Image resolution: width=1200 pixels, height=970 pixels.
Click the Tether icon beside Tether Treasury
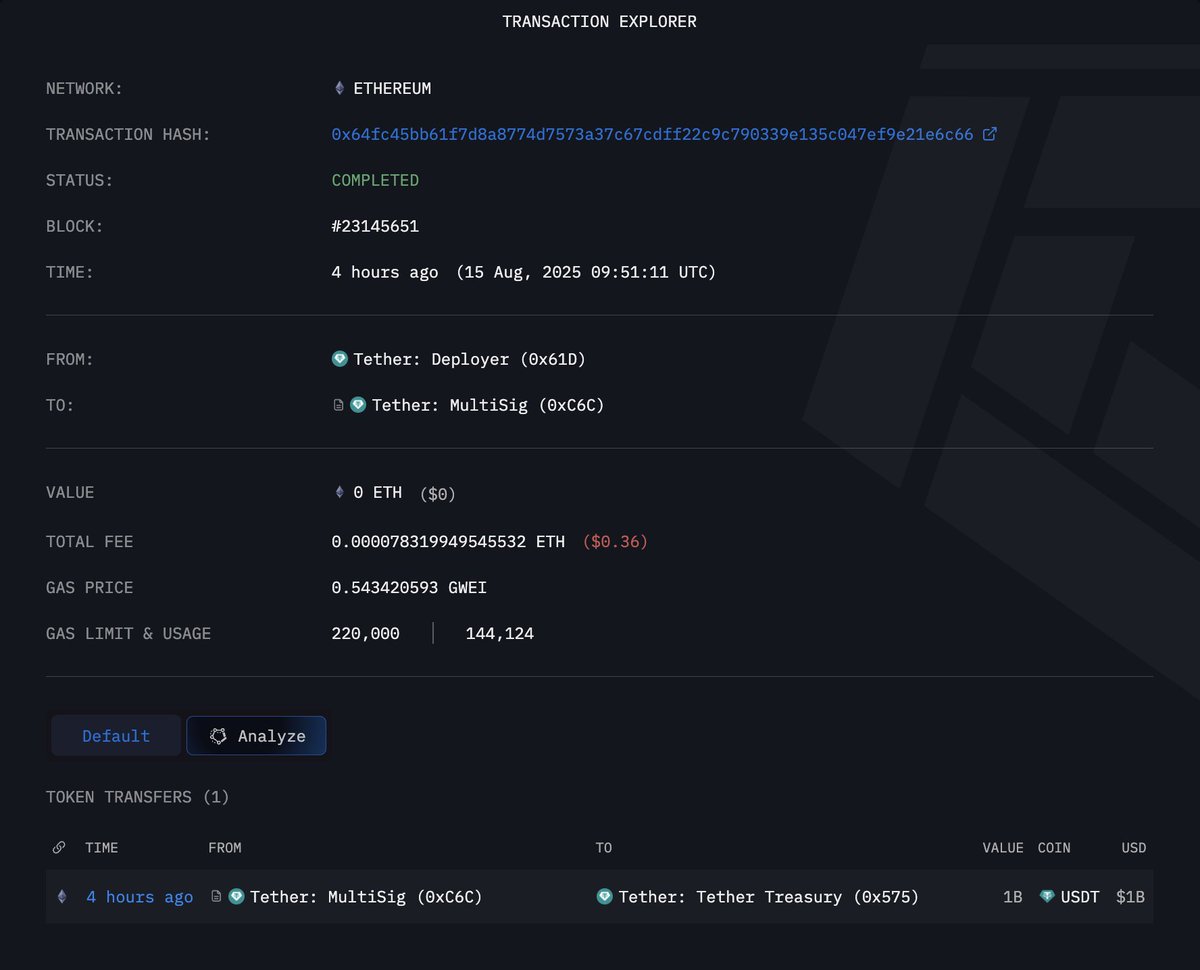(x=604, y=897)
